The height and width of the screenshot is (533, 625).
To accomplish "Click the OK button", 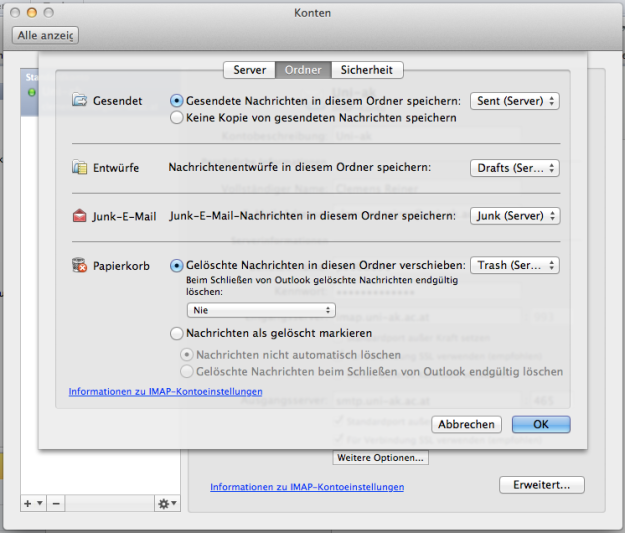I will (540, 424).
